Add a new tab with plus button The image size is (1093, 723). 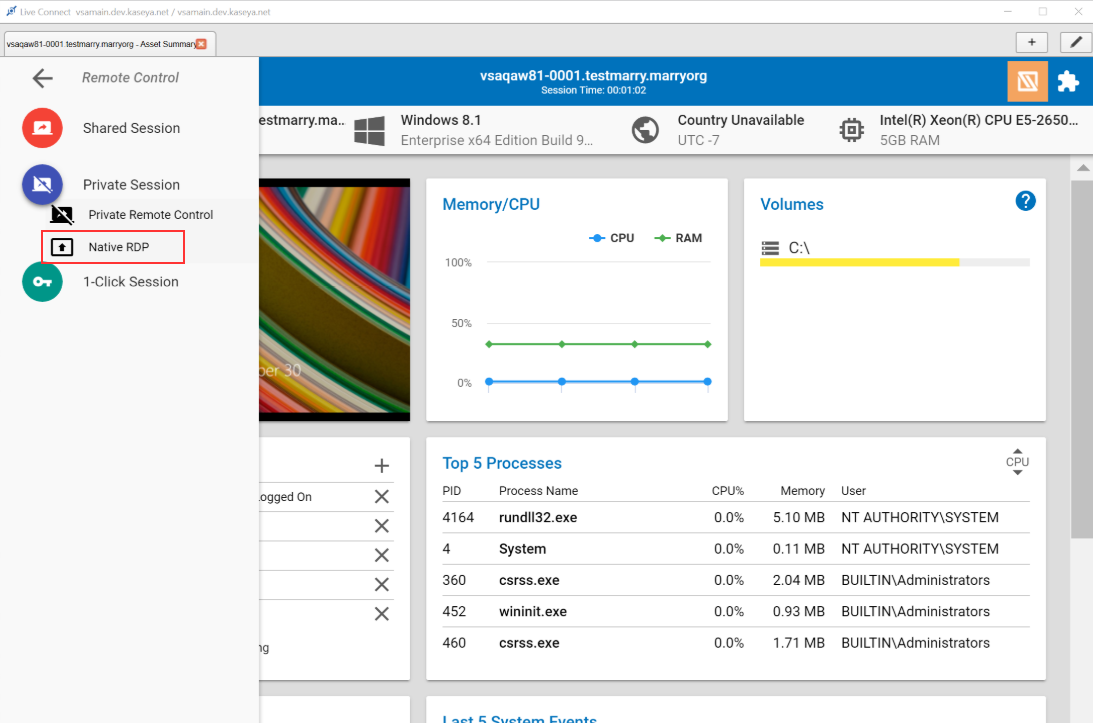(x=1032, y=43)
